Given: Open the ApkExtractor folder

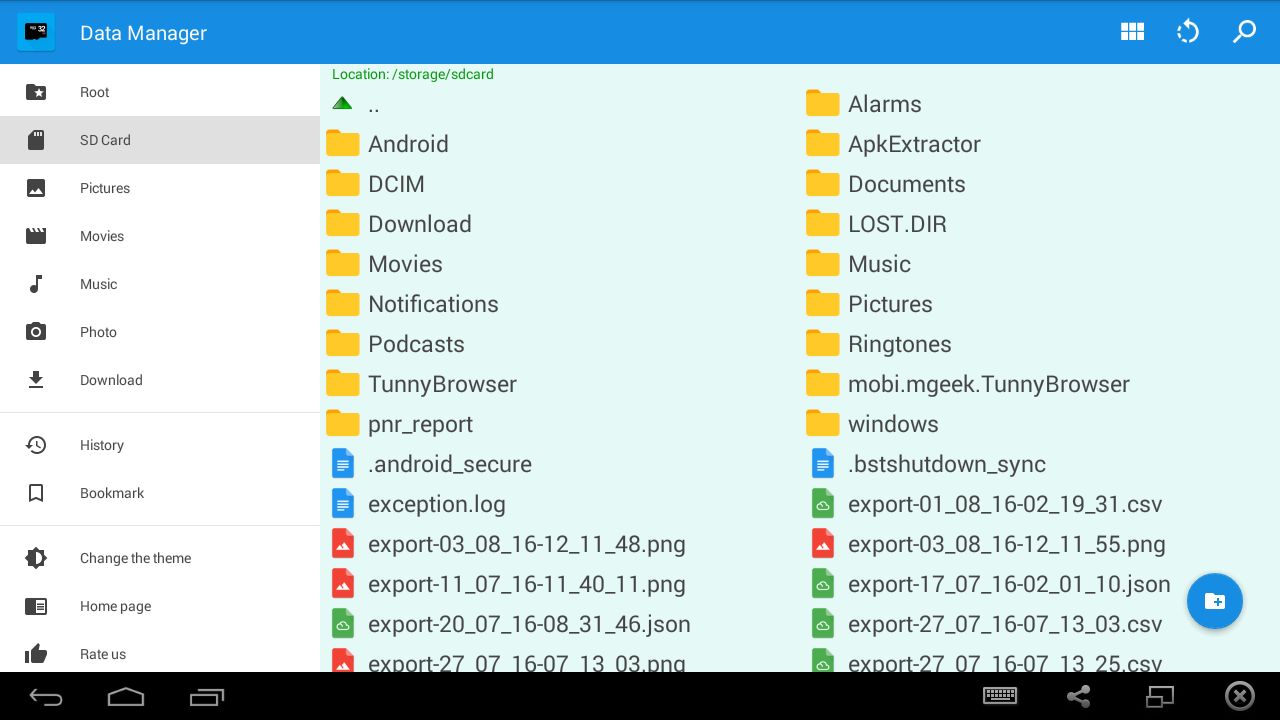Looking at the screenshot, I should click(1040, 144).
